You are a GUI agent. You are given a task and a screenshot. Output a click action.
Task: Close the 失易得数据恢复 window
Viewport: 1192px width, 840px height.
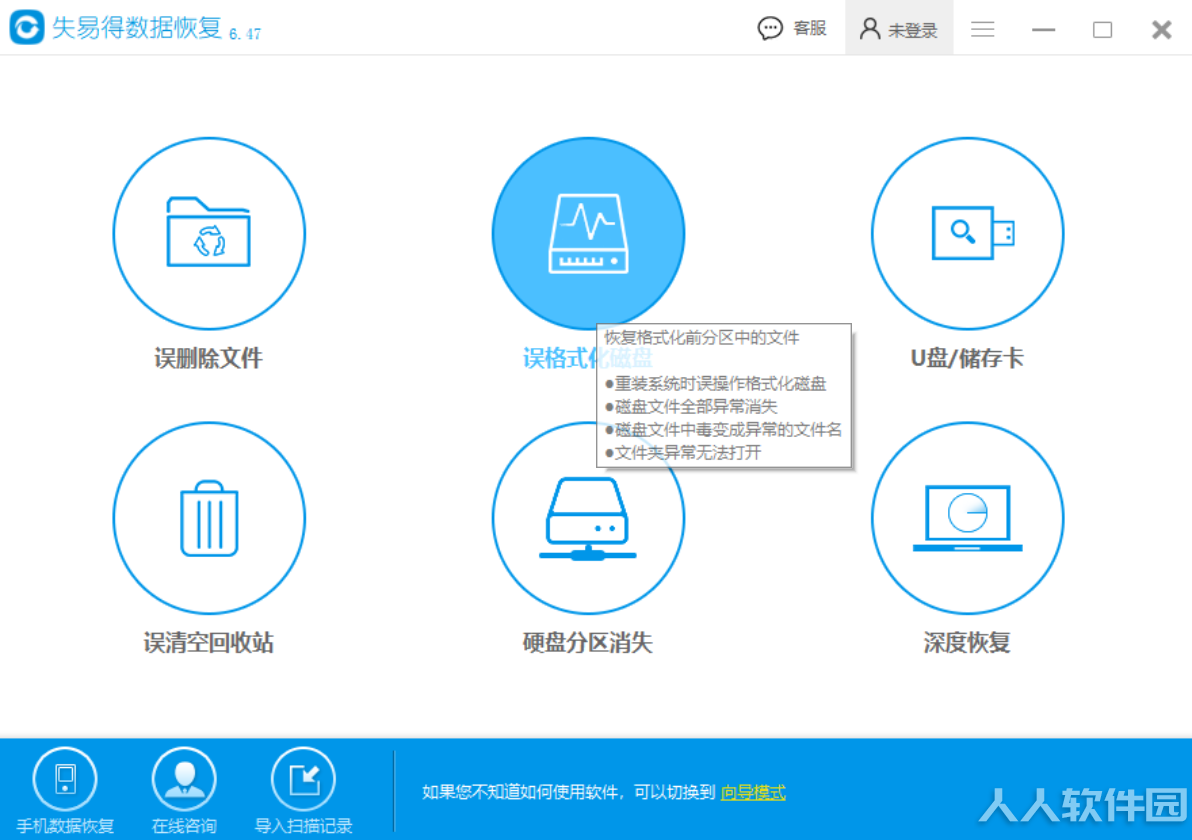[x=1162, y=30]
